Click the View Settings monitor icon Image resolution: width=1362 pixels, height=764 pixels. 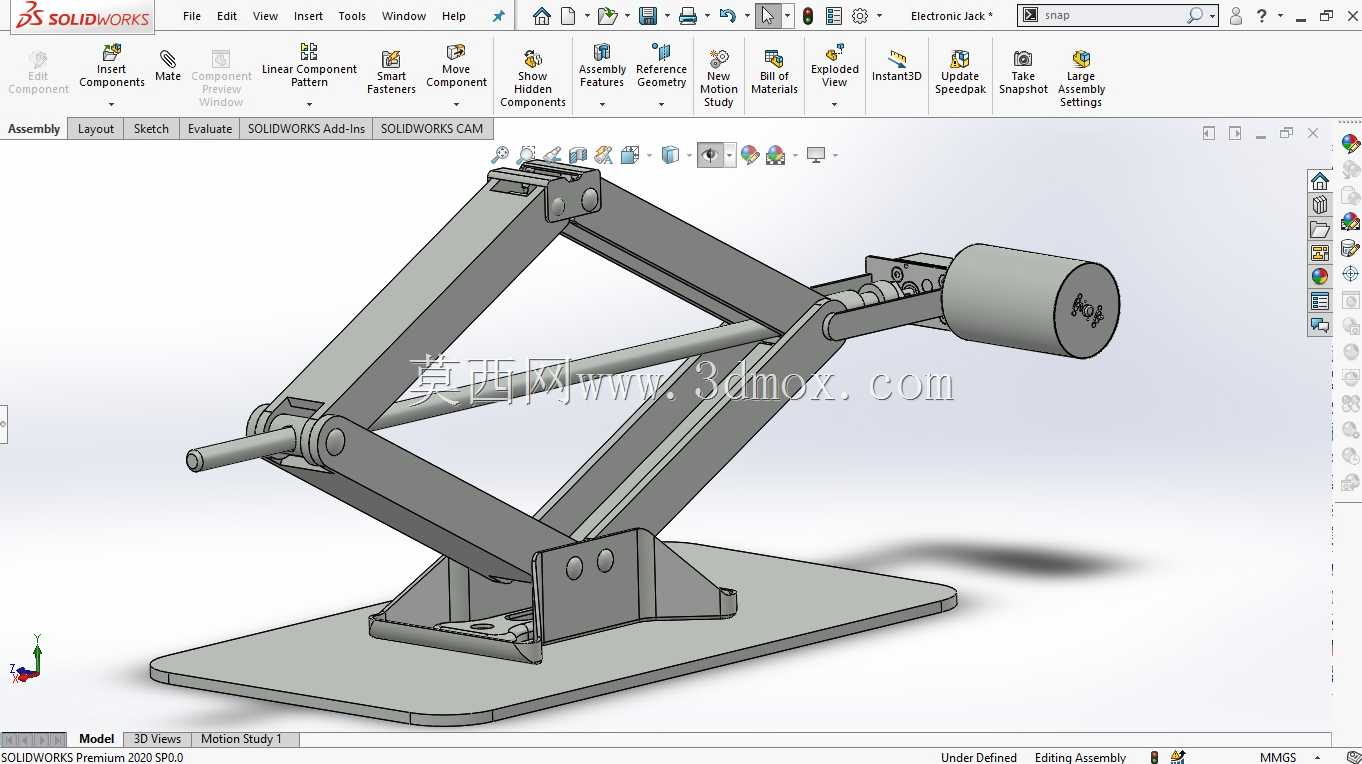click(816, 155)
